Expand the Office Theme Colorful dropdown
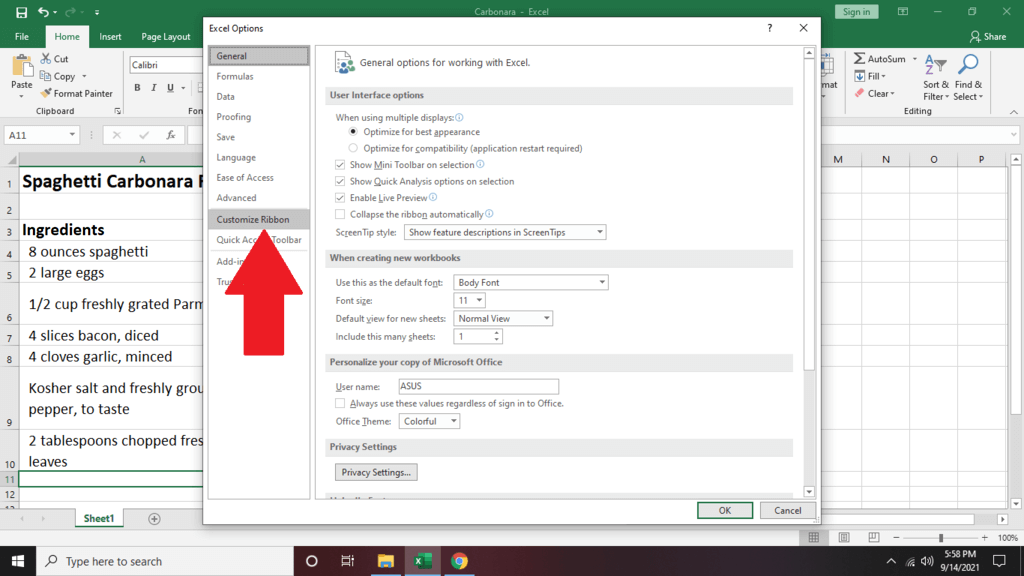Image resolution: width=1024 pixels, height=576 pixels. point(429,421)
